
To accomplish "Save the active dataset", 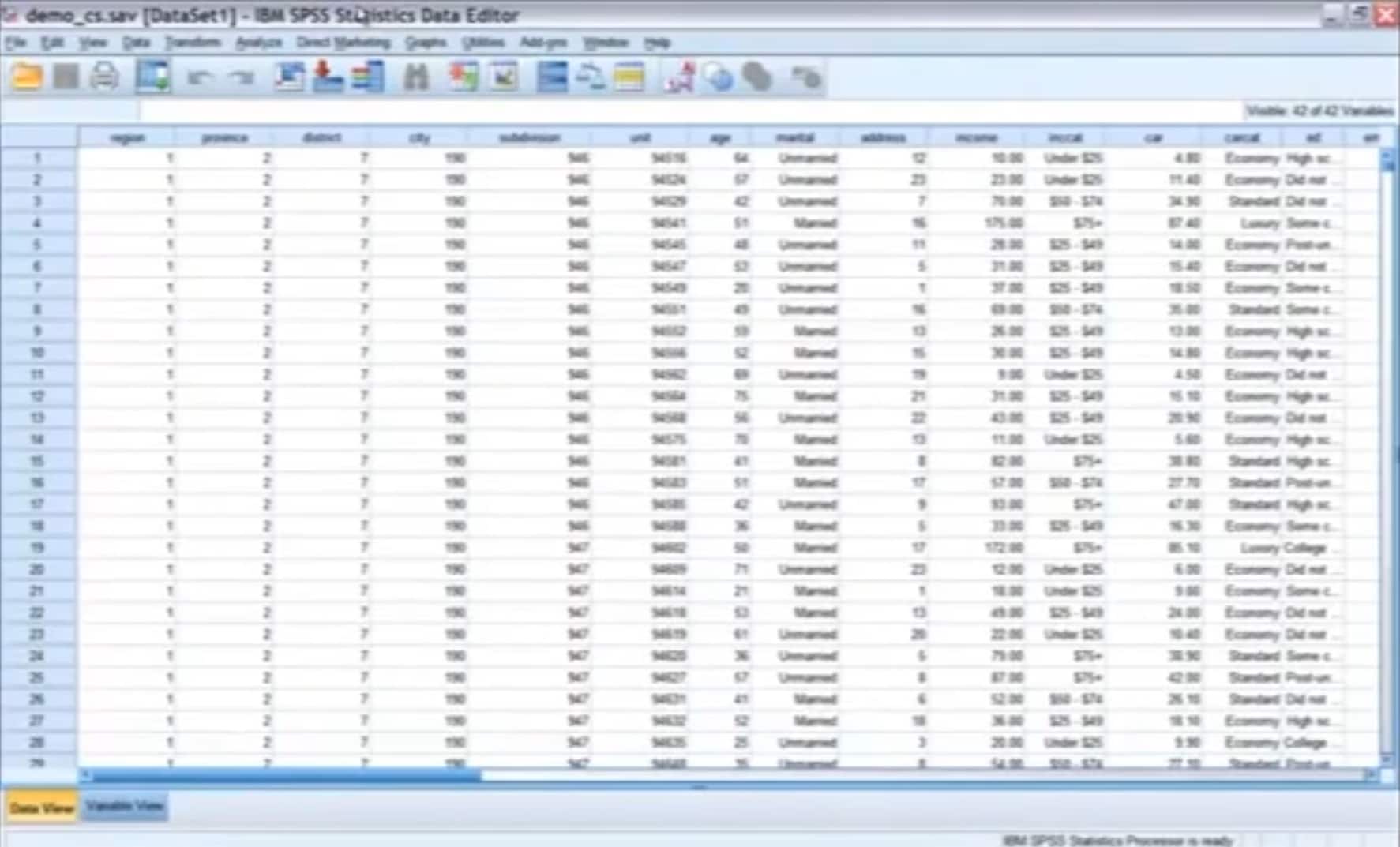I will 67,77.
